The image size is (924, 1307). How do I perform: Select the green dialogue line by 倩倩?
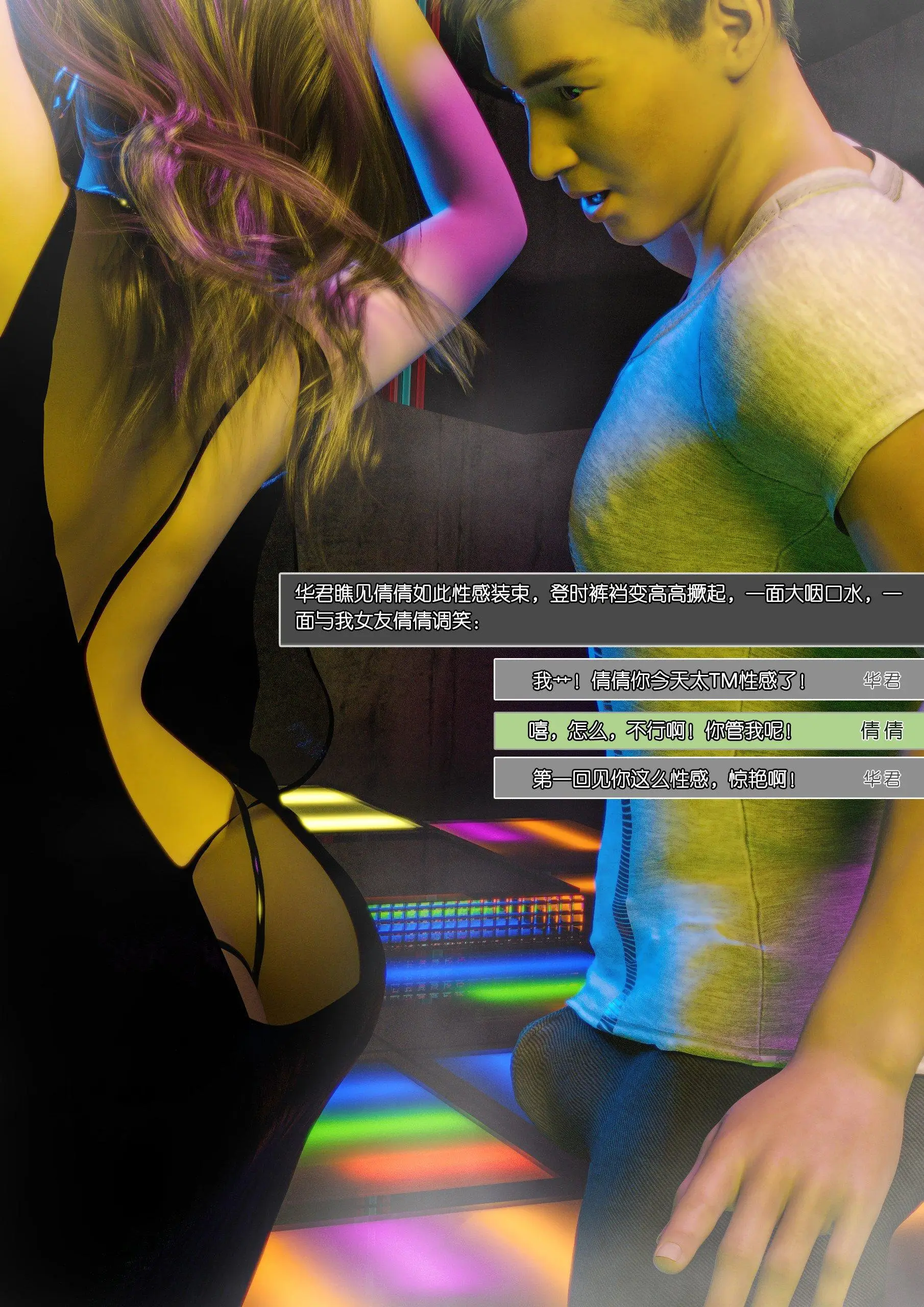[x=661, y=731]
